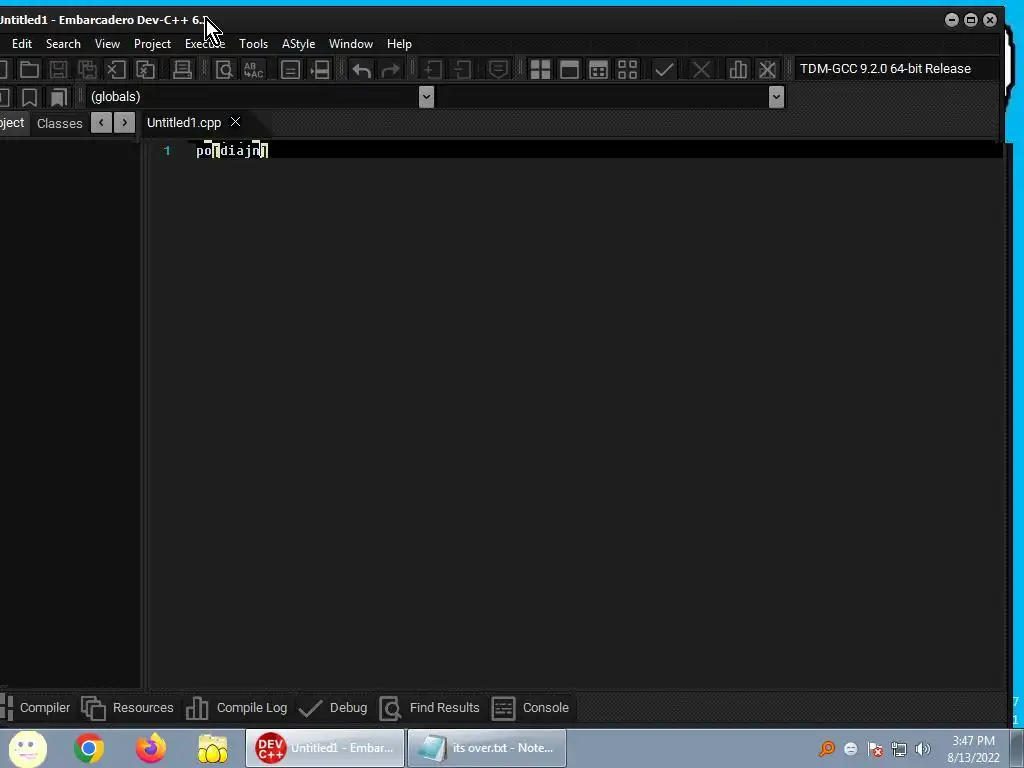Click the Debug checkmark toolbar icon

(664, 69)
